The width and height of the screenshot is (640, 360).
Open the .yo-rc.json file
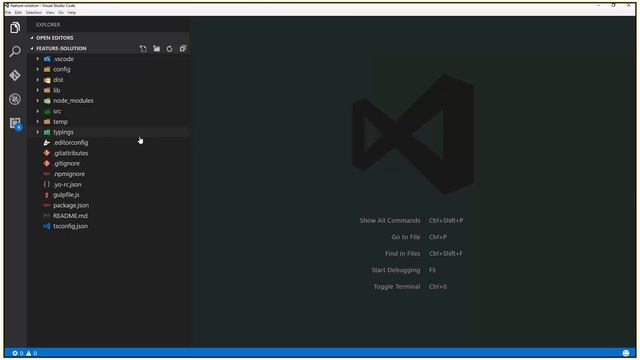(109, 184)
